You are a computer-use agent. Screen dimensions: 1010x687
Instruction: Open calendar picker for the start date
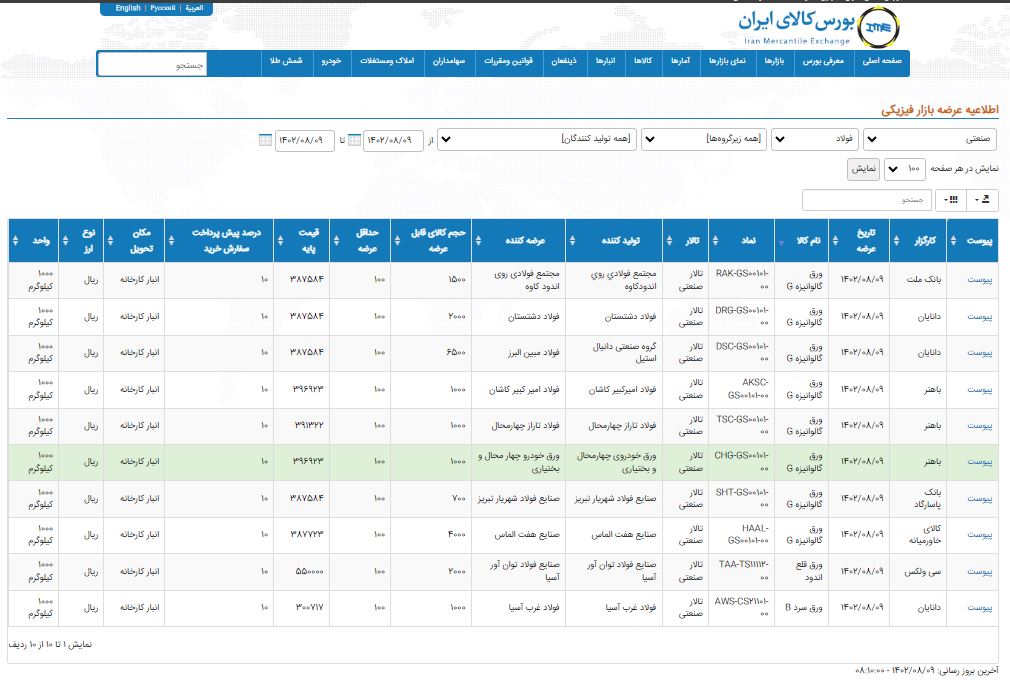coord(354,140)
